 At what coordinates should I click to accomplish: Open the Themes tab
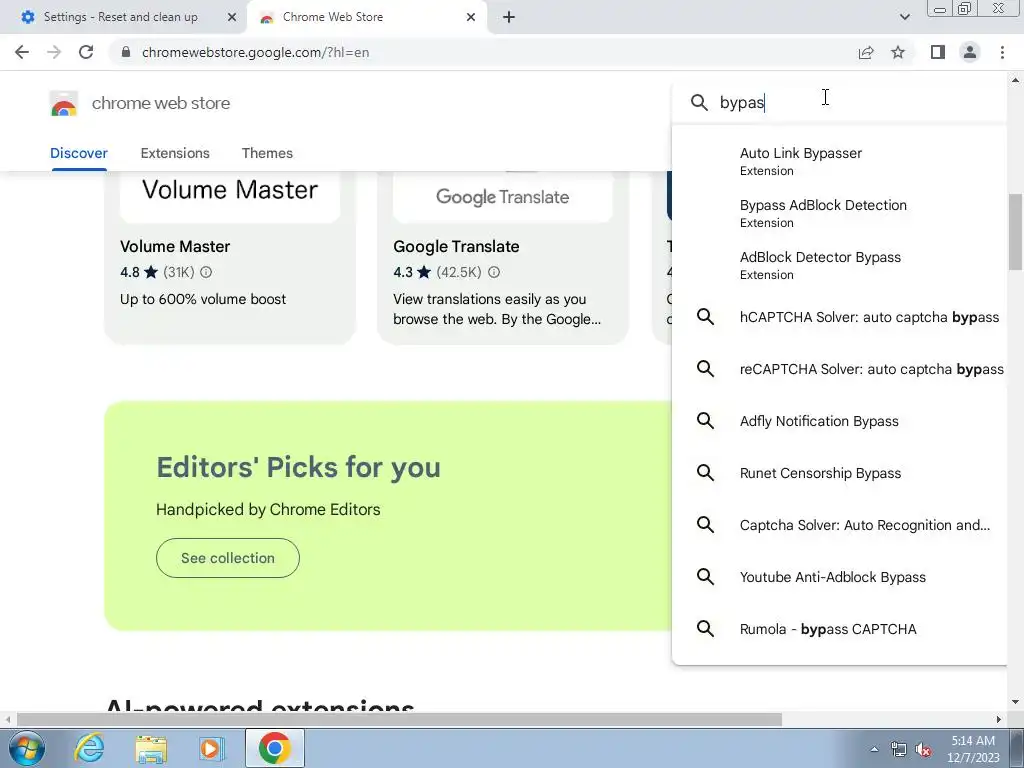[x=267, y=153]
